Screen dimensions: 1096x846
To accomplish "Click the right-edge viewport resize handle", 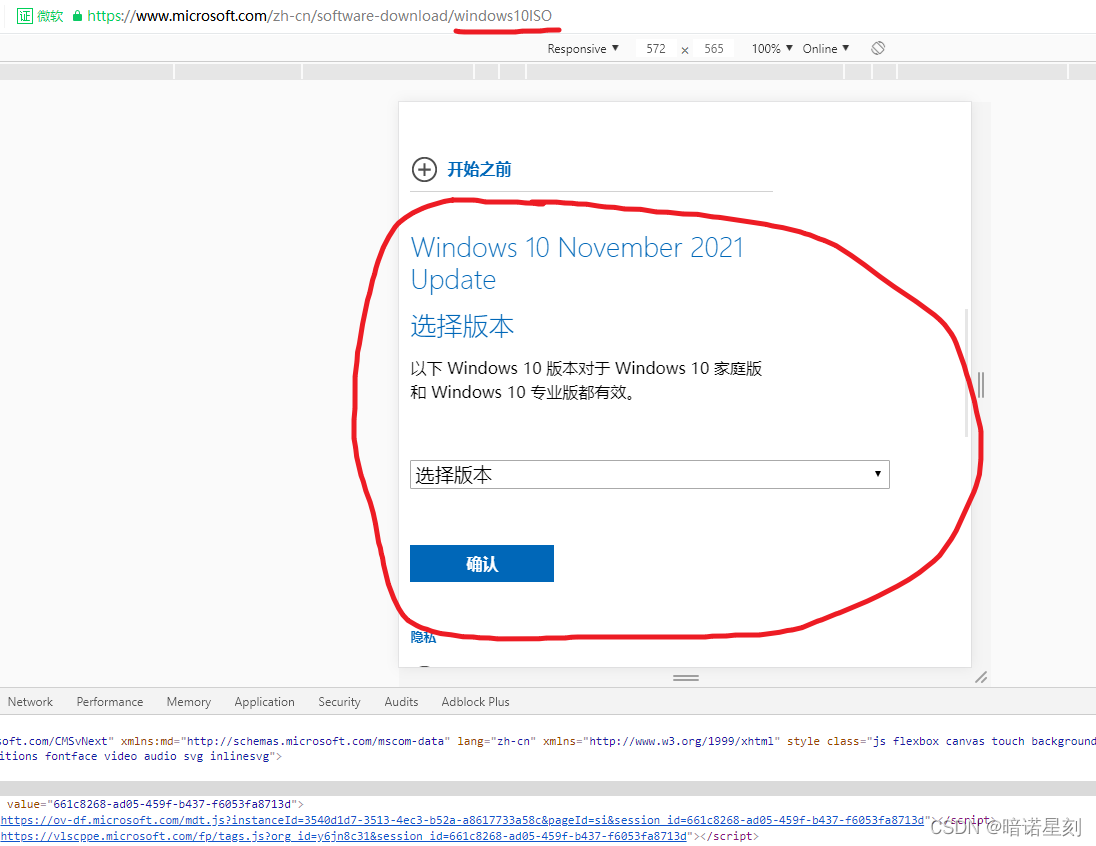I will [x=981, y=385].
